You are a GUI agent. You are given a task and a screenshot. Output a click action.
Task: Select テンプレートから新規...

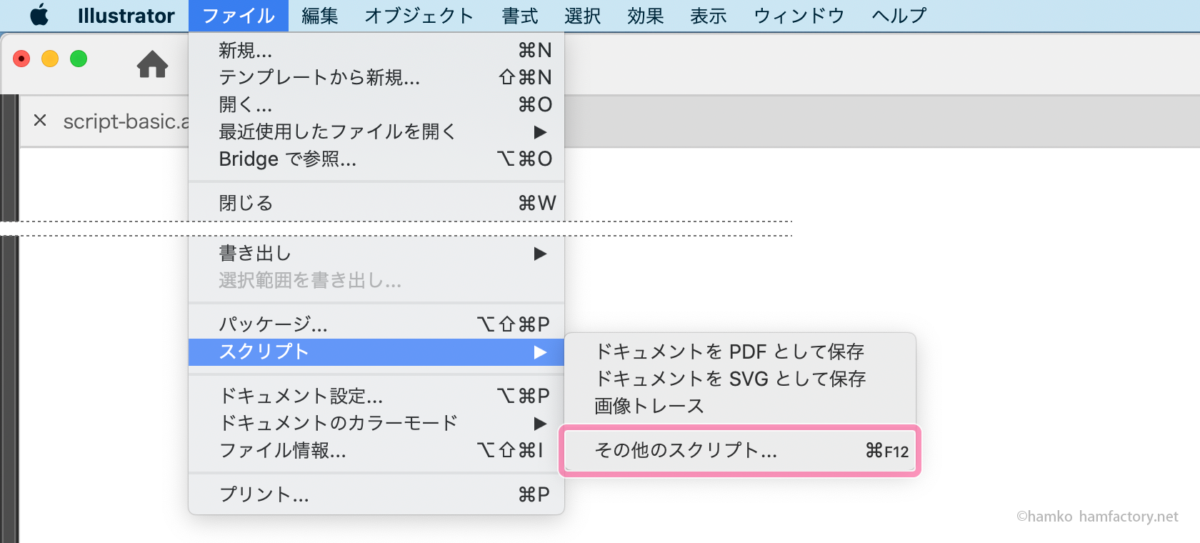(x=376, y=77)
